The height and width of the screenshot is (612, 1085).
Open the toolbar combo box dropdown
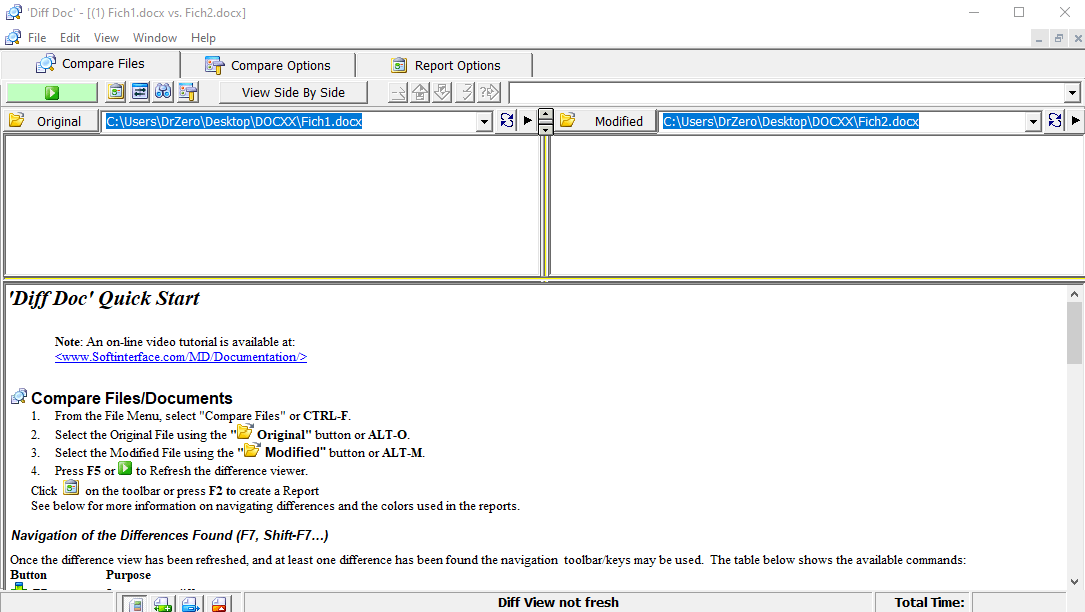[x=1072, y=93]
